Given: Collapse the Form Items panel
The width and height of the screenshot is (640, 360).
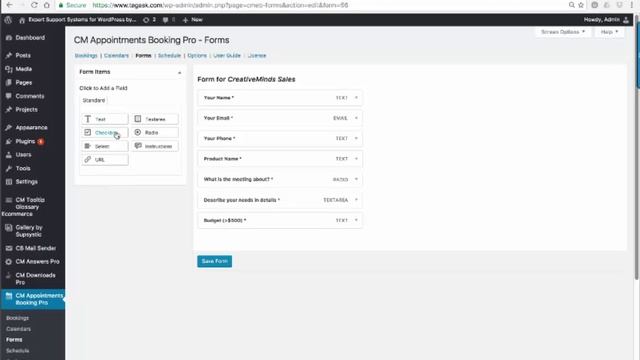Looking at the screenshot, I should pyautogui.click(x=179, y=72).
